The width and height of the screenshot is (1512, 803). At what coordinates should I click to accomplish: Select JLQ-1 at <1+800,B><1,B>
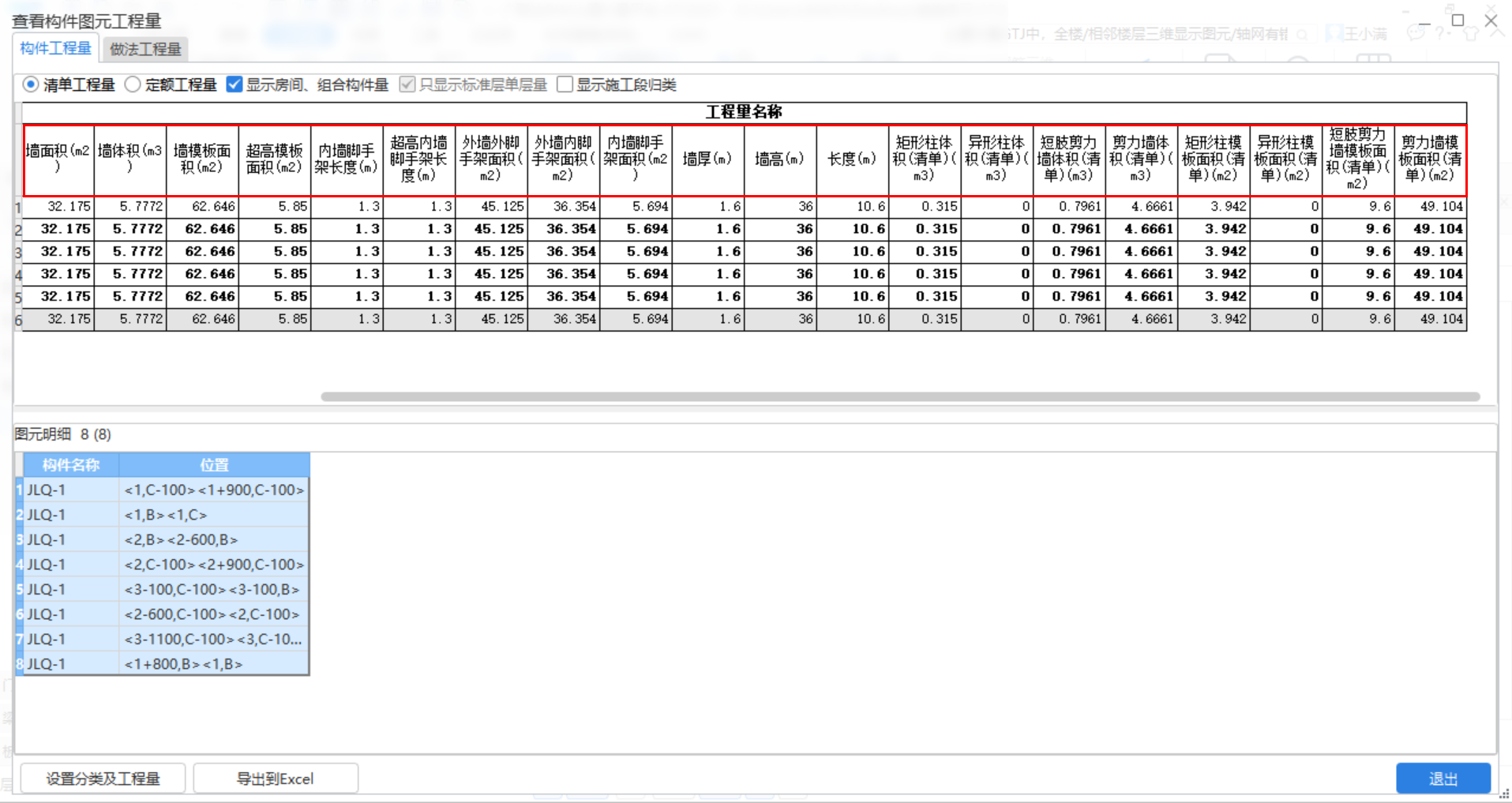tap(162, 664)
